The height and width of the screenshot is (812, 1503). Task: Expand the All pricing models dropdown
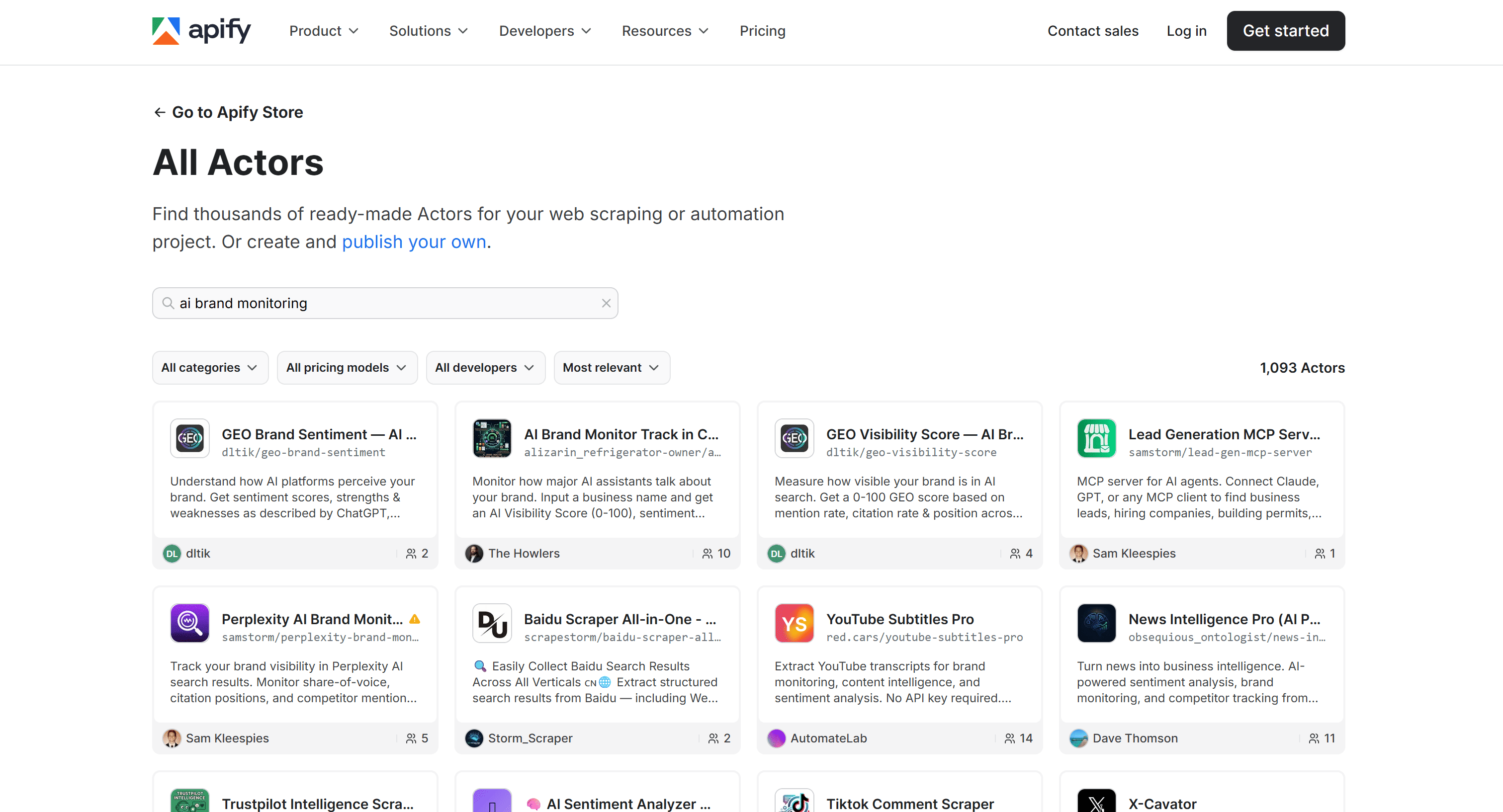point(347,368)
